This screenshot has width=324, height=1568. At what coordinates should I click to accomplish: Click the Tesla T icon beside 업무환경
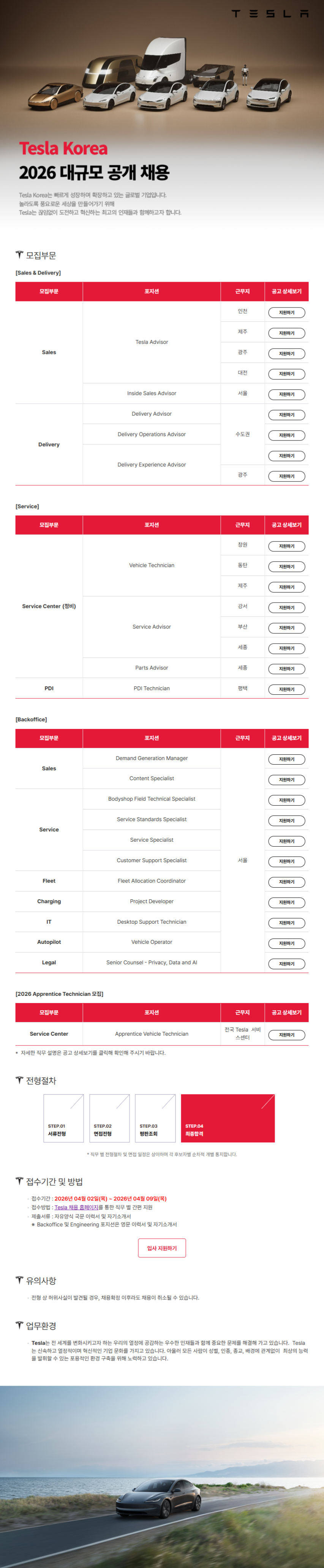coord(19,1325)
